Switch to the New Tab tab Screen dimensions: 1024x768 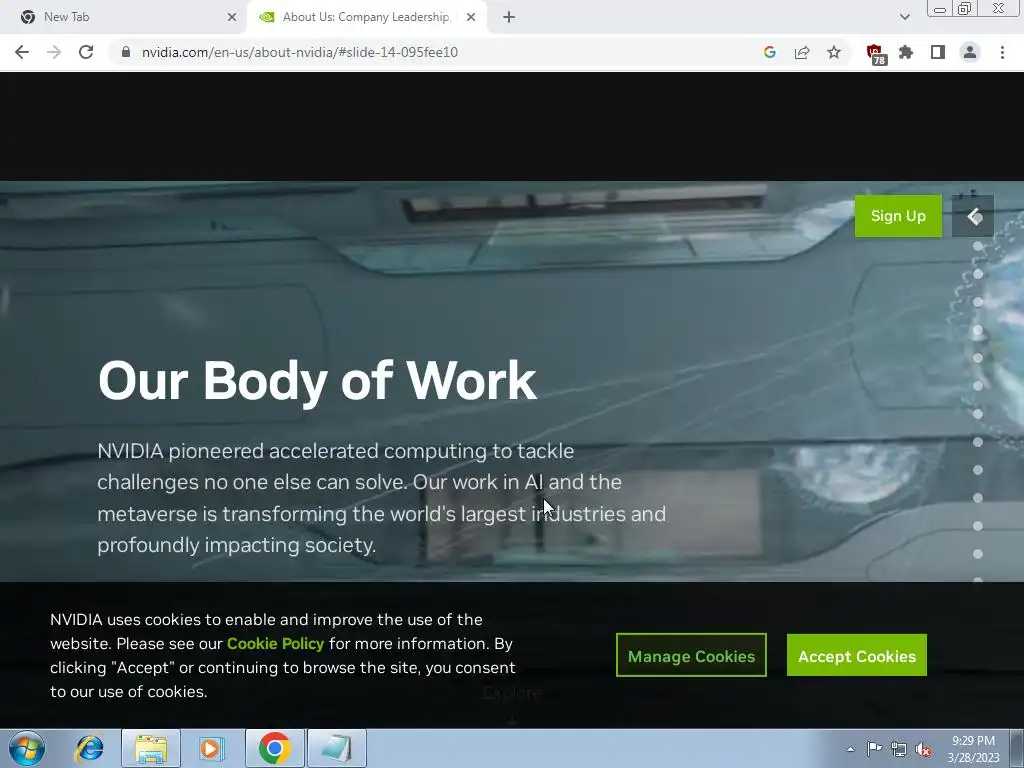coord(124,17)
